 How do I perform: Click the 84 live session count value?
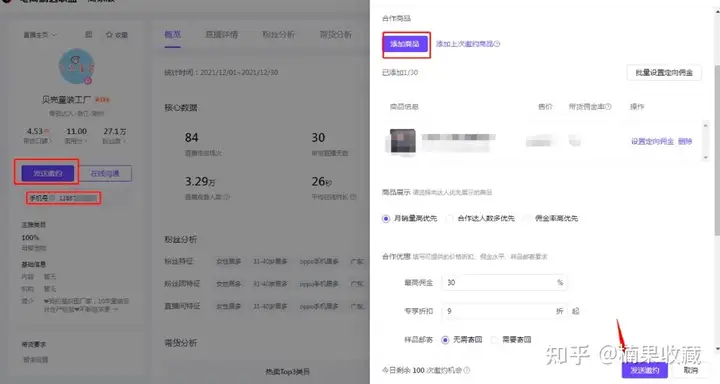coord(191,138)
